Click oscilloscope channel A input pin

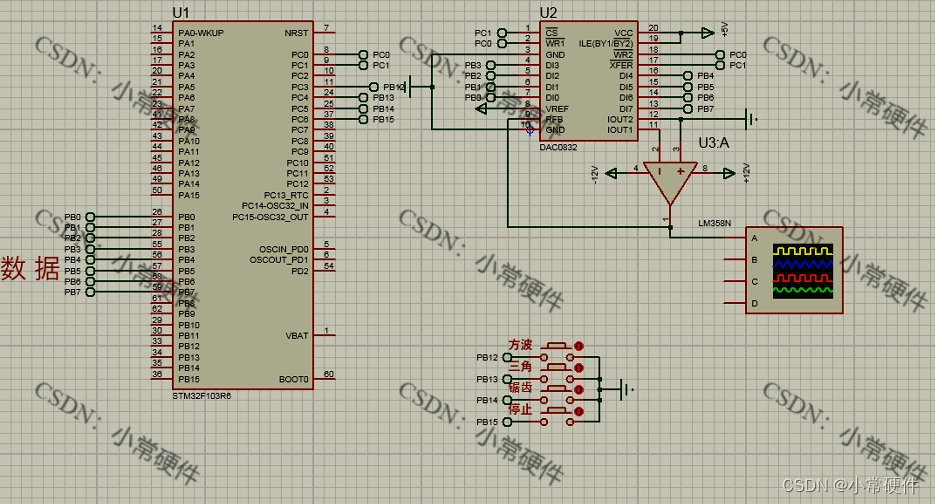pyautogui.click(x=735, y=238)
